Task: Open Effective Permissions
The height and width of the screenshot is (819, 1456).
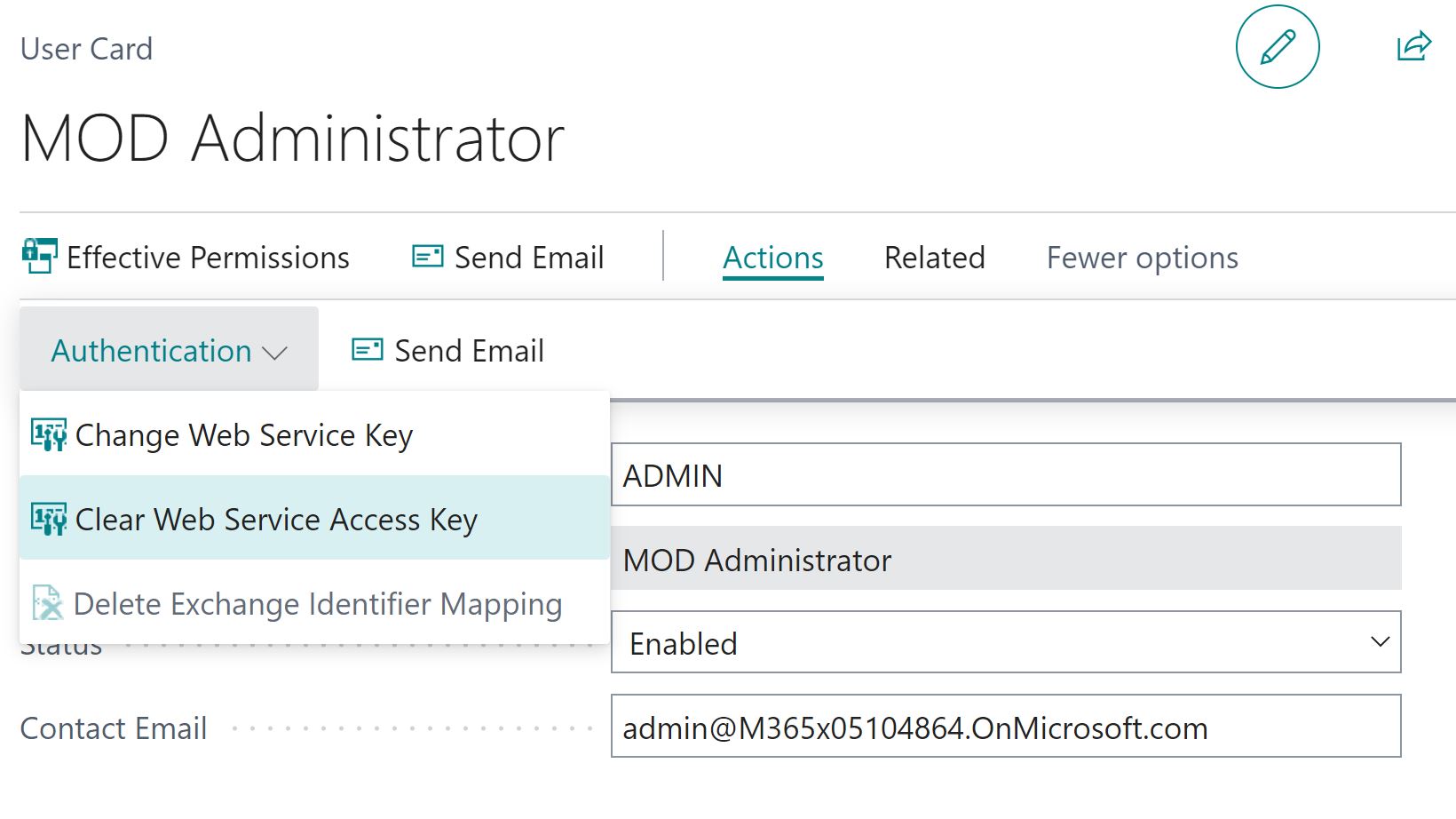Action: [208, 257]
